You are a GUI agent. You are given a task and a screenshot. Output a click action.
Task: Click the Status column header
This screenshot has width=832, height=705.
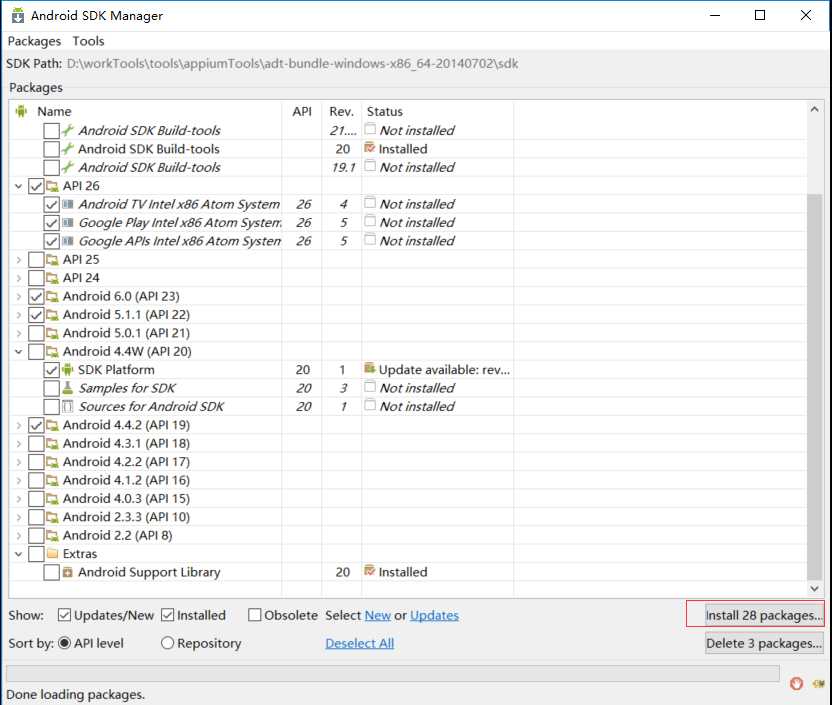[x=438, y=111]
